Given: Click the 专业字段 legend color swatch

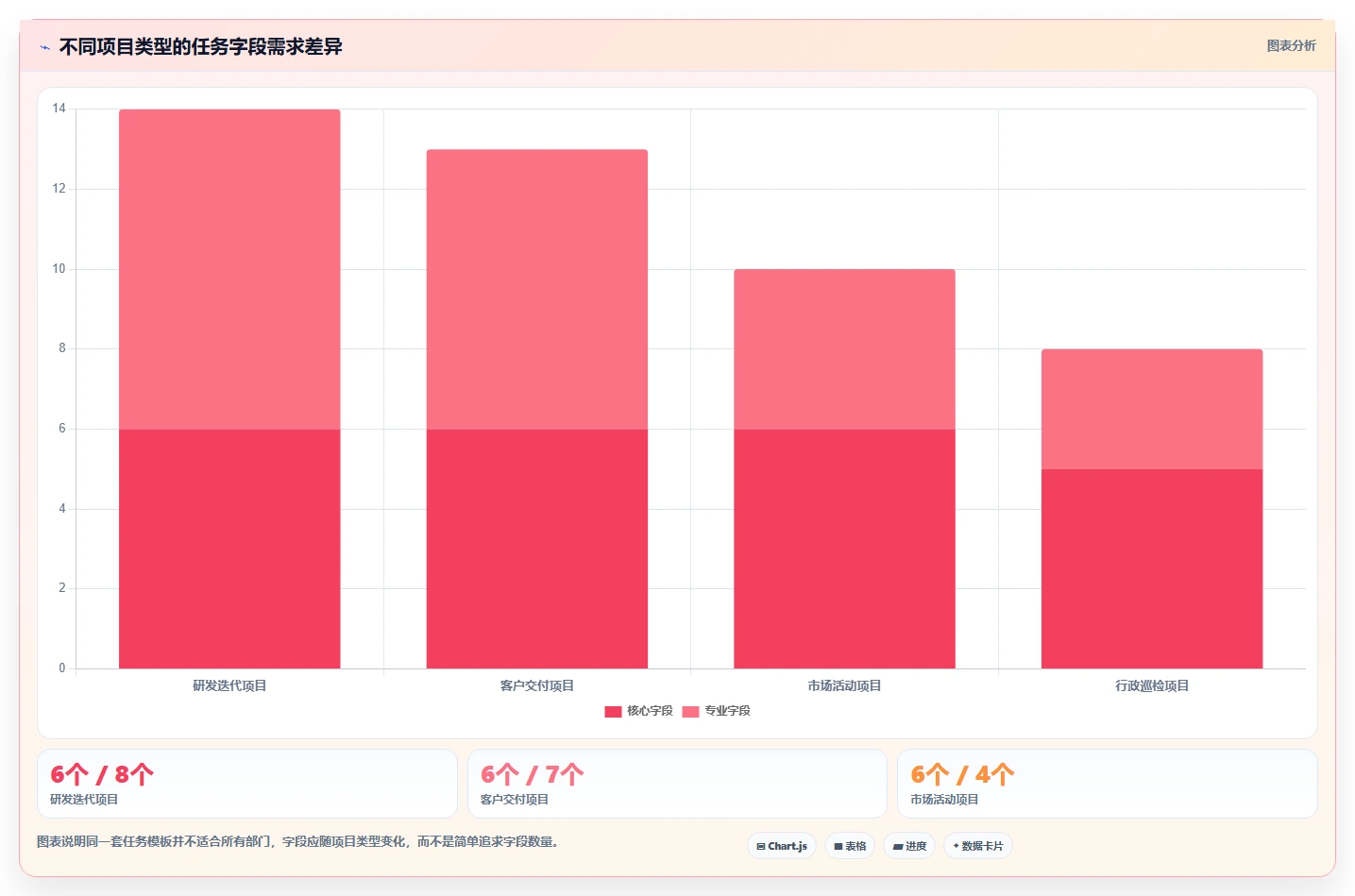Looking at the screenshot, I should (x=690, y=712).
